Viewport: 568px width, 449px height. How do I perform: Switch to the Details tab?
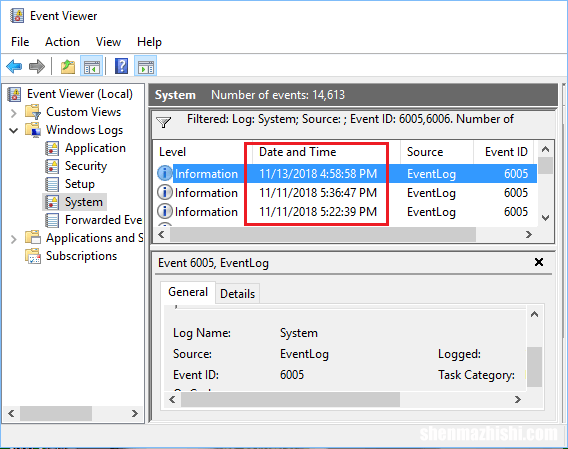(238, 294)
